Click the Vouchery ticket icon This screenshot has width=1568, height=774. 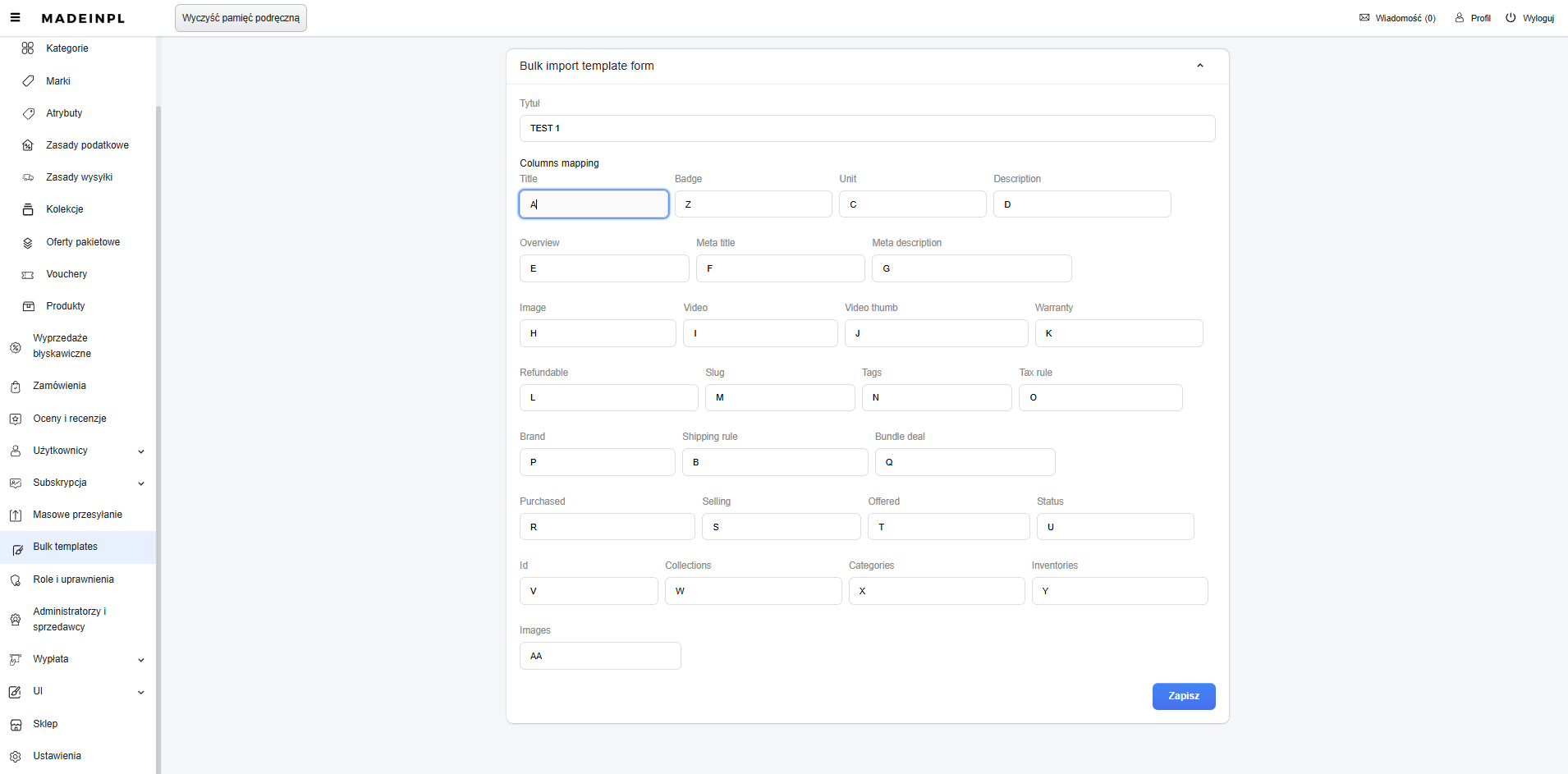coord(28,275)
